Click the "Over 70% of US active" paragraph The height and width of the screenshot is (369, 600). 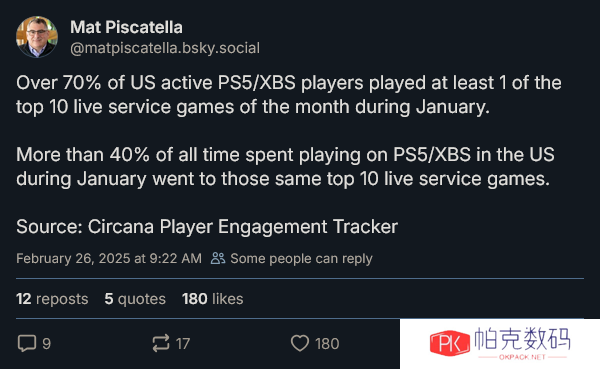289,95
